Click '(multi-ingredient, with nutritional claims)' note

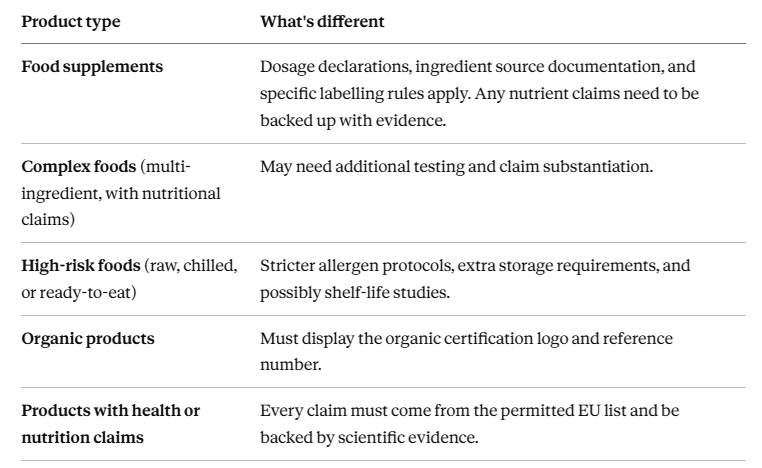(x=121, y=193)
